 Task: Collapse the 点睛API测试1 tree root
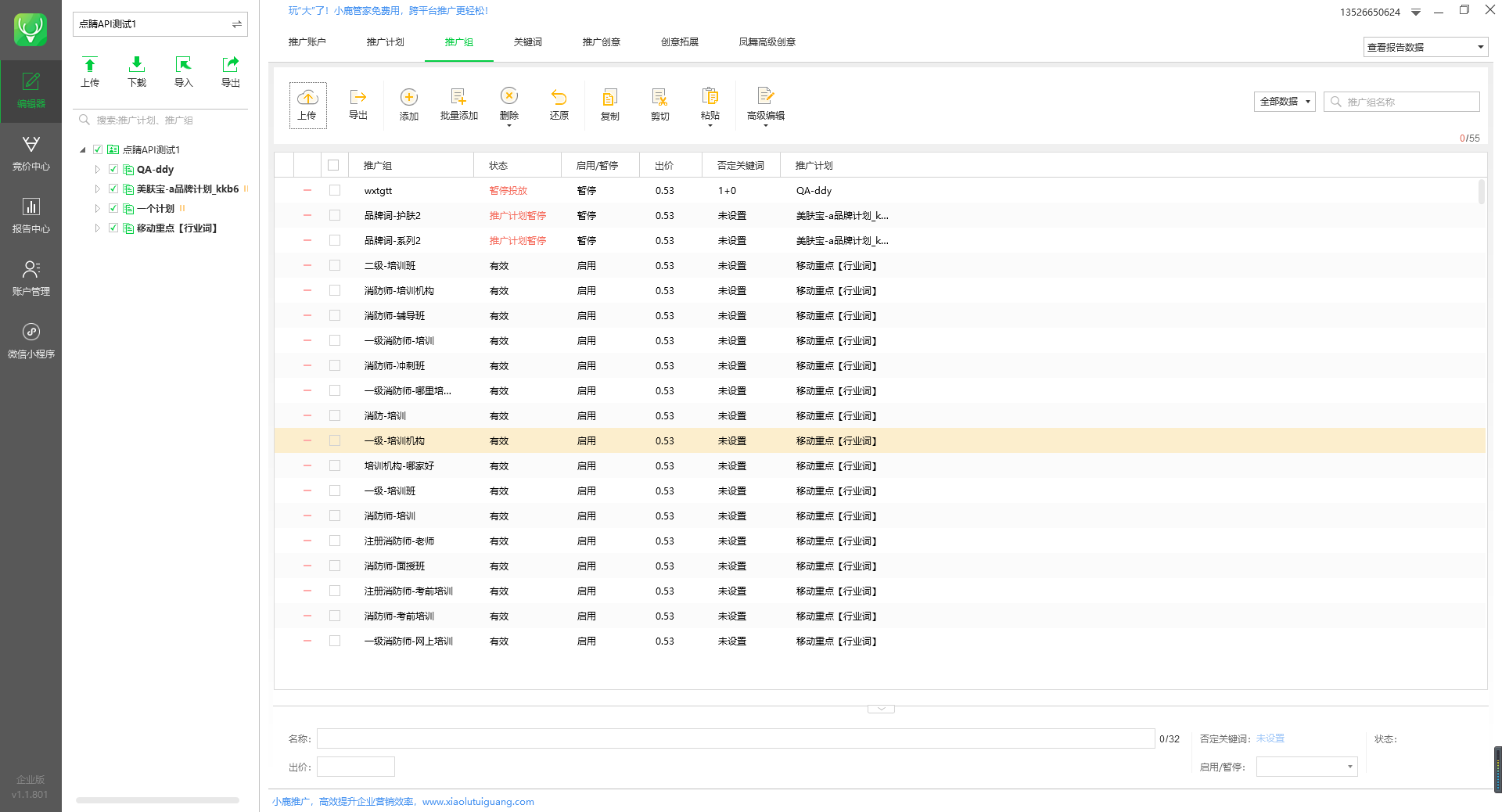tap(83, 149)
